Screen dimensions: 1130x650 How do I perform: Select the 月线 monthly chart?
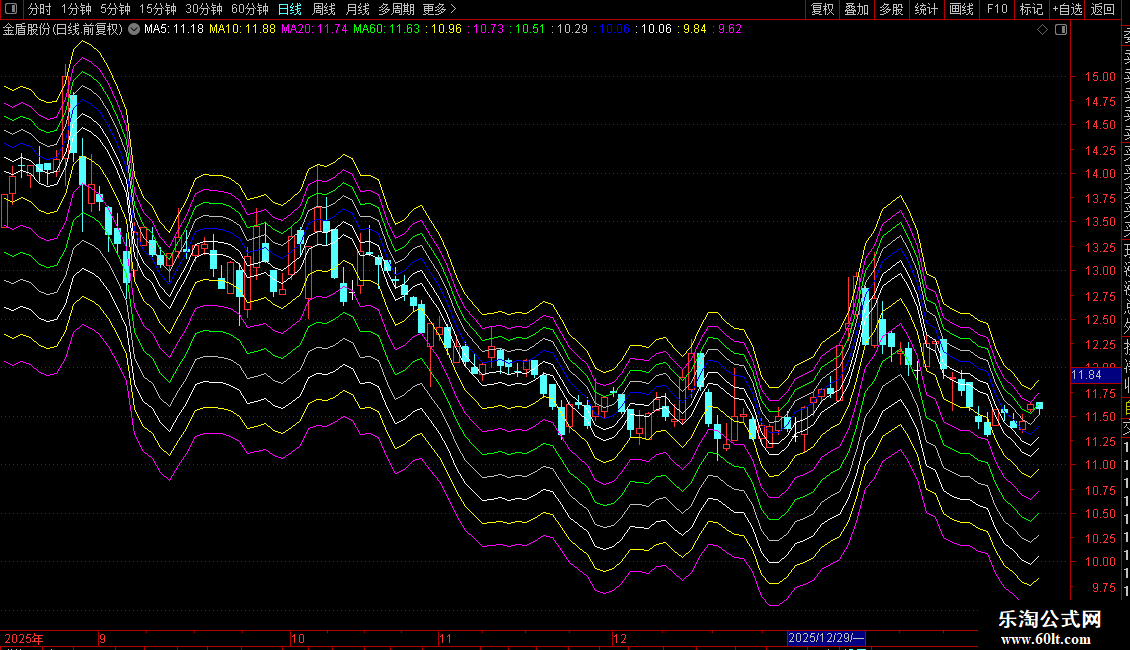(x=357, y=9)
